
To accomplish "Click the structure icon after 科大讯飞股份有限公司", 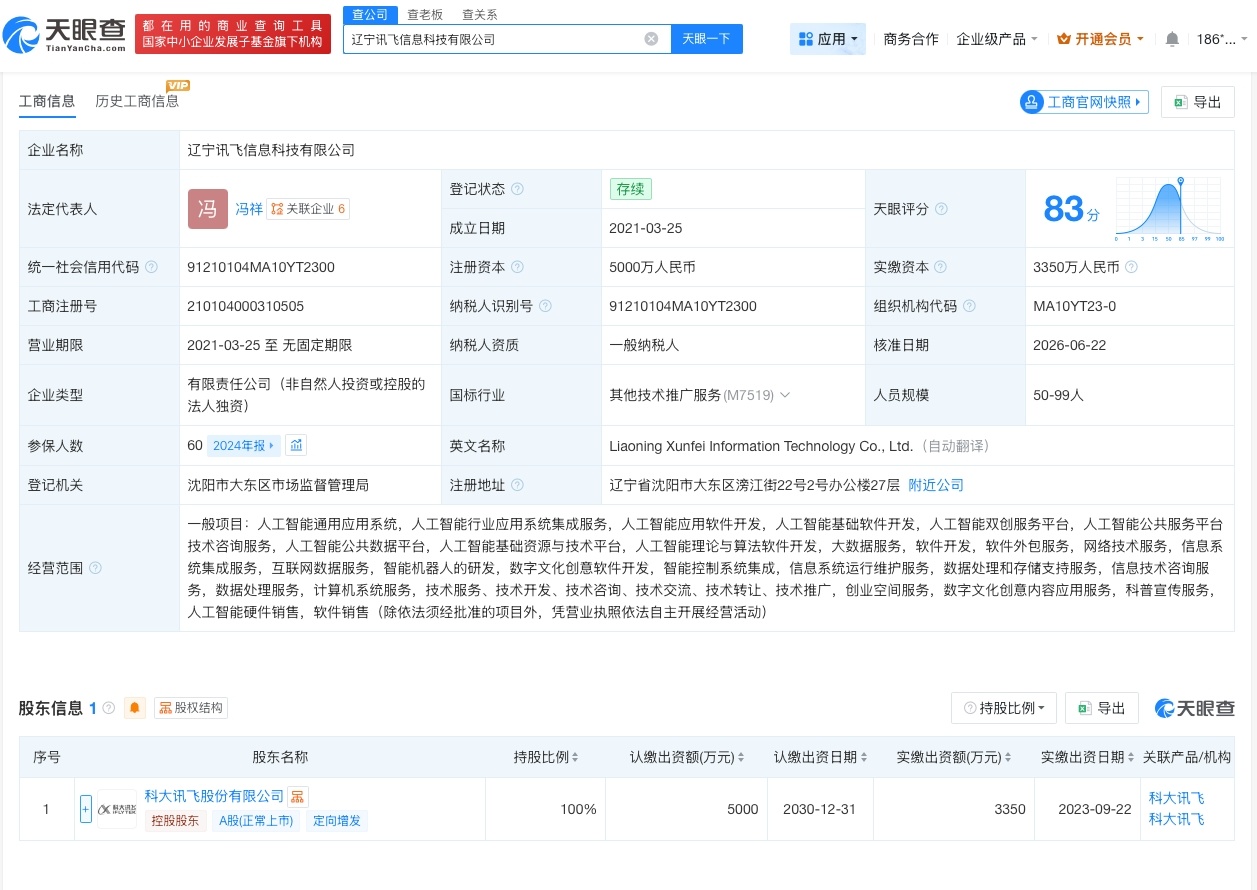I will click(x=298, y=797).
